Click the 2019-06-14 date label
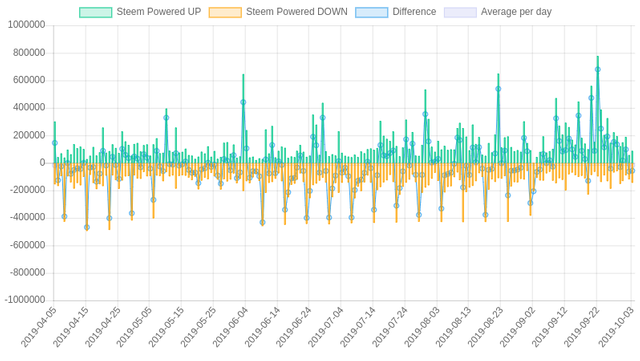The height and width of the screenshot is (361, 640). (262, 327)
